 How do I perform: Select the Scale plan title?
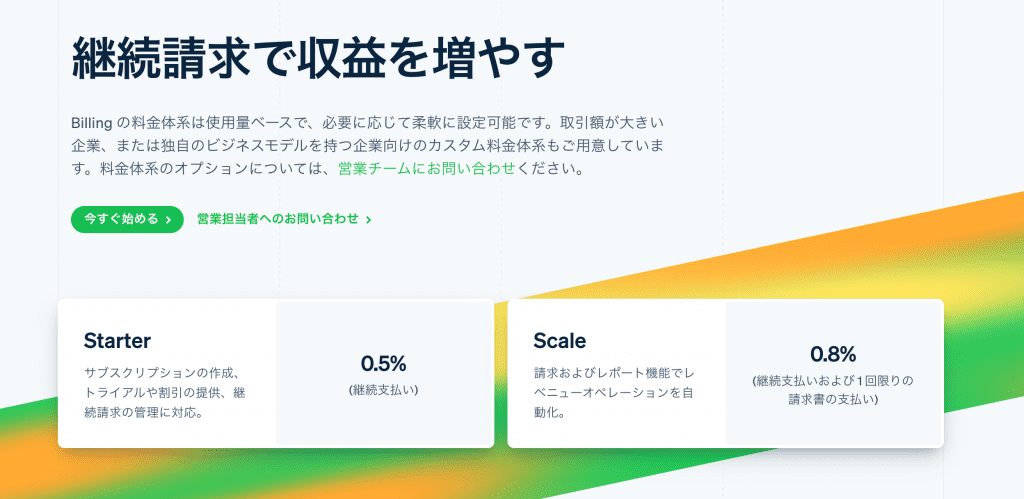coord(560,340)
